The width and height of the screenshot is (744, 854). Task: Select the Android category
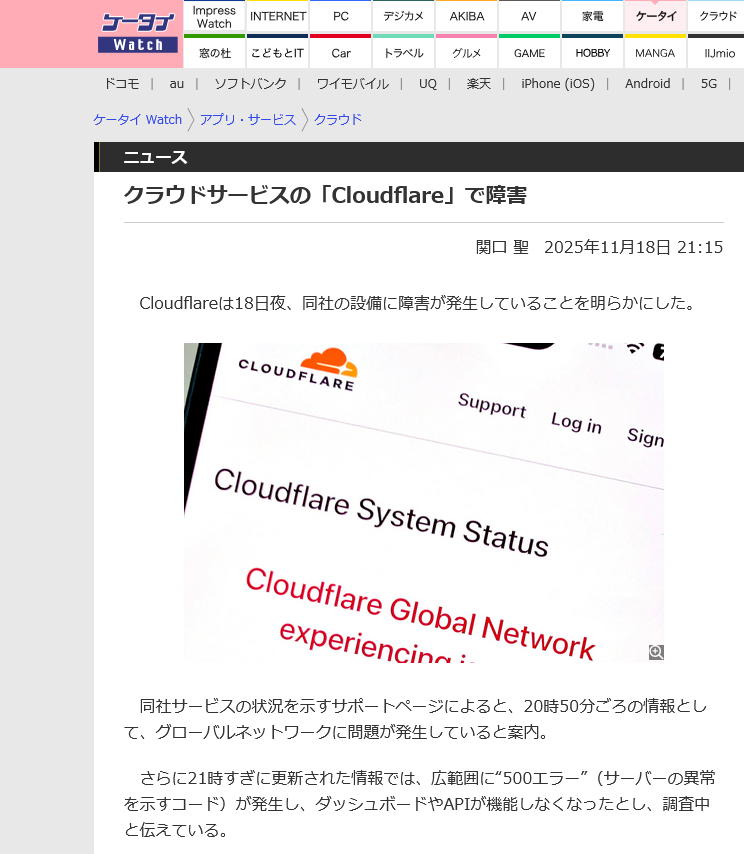(647, 84)
